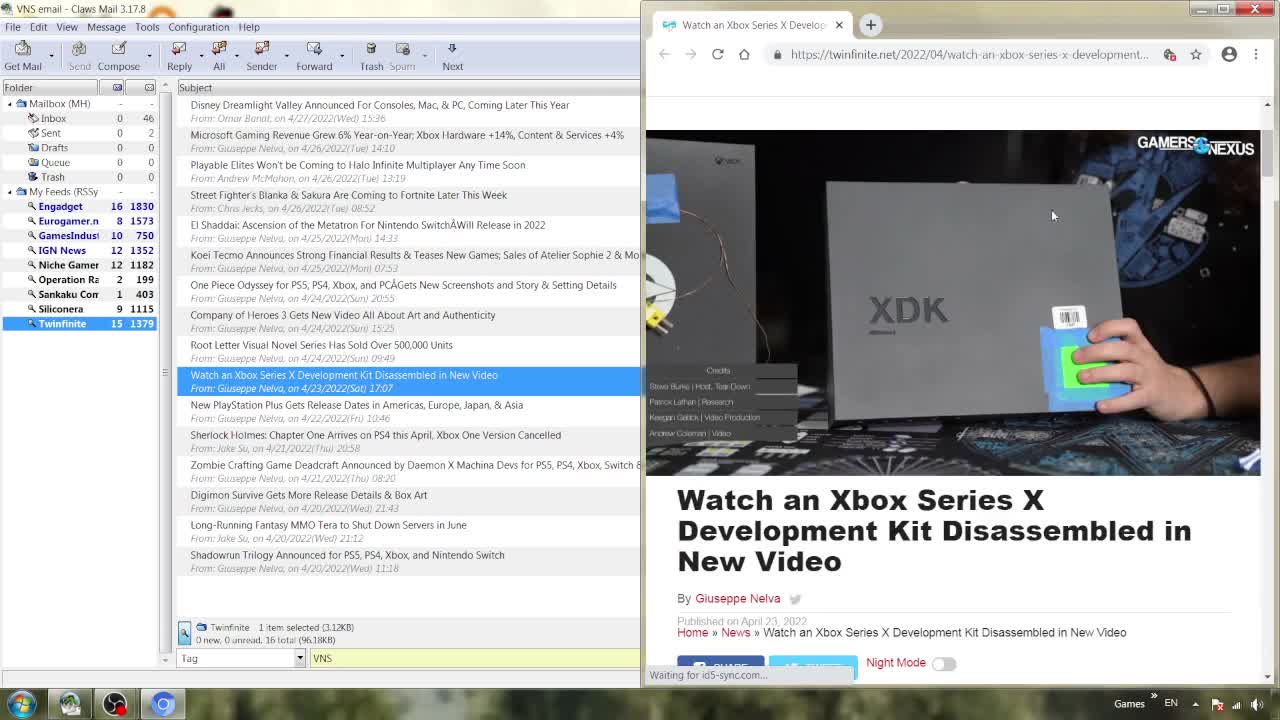Click the twinfinite.net address bar
This screenshot has width=1280, height=720.
969,54
